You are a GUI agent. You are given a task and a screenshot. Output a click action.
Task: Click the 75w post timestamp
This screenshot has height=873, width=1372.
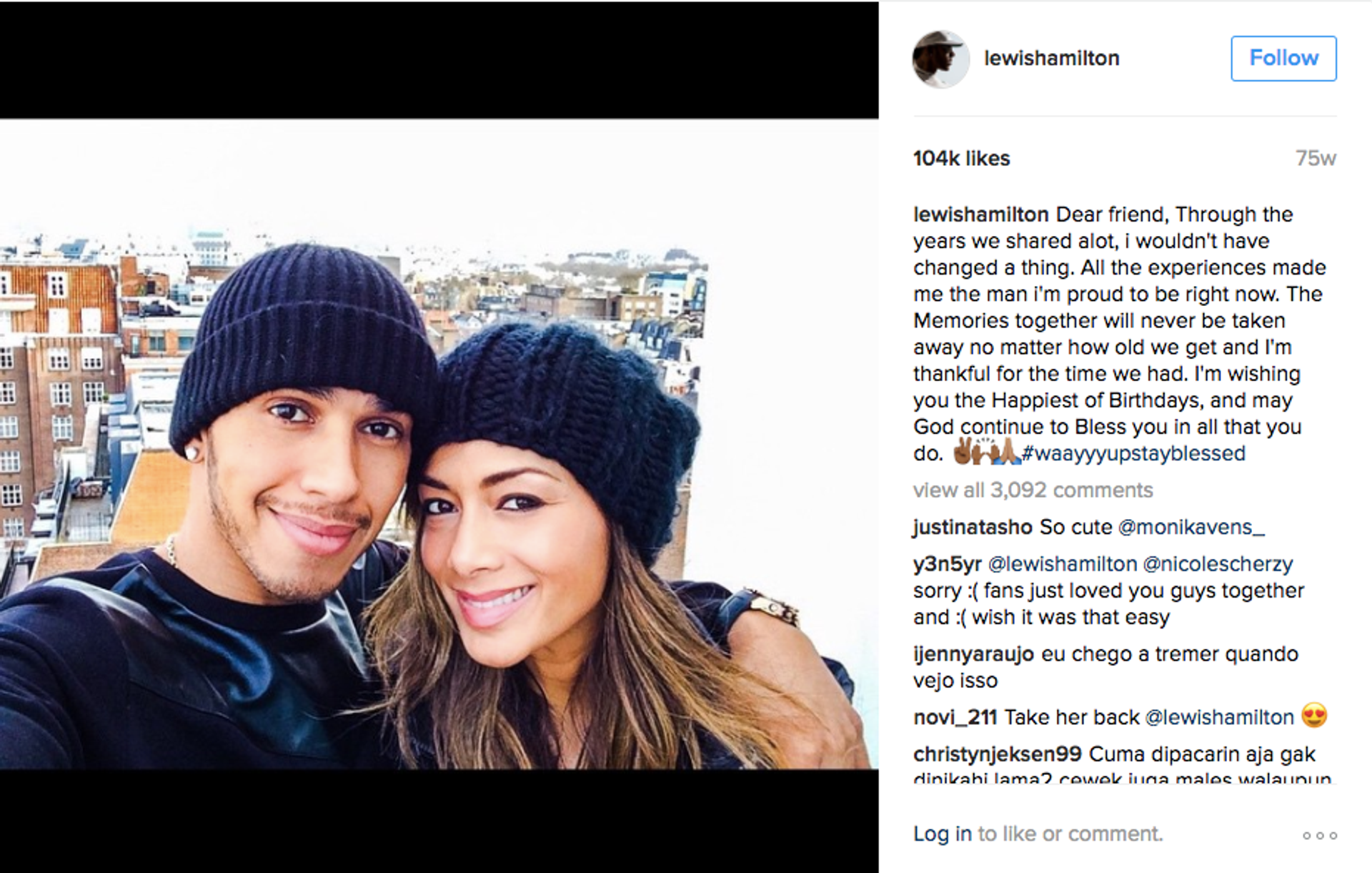click(x=1316, y=158)
